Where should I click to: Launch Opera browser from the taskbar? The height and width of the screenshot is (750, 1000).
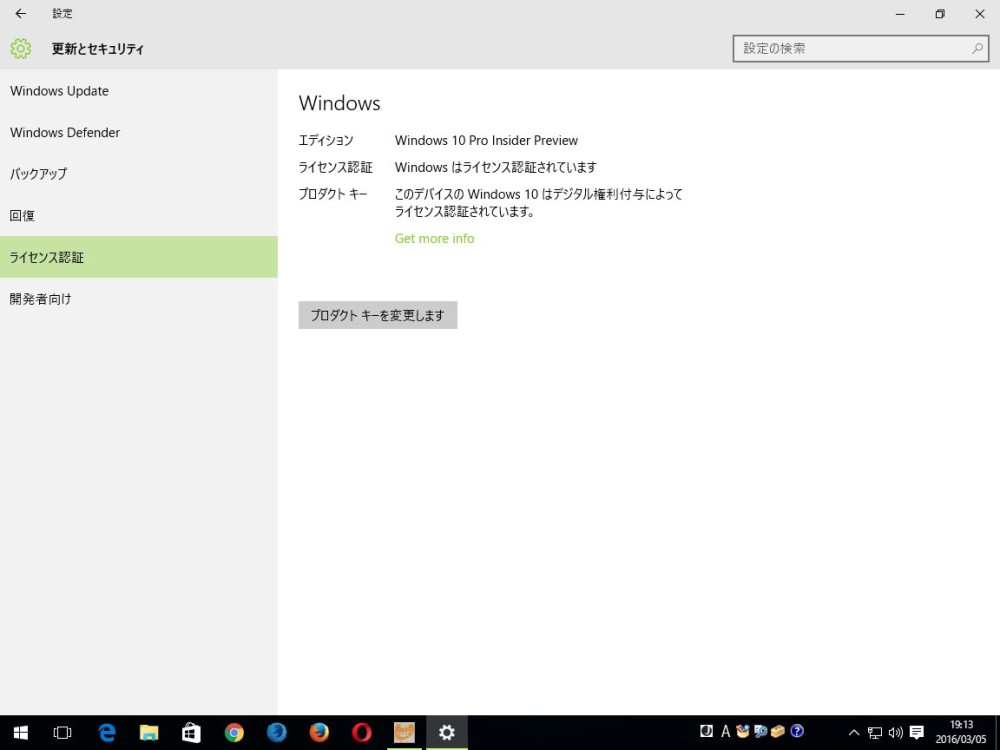click(362, 732)
